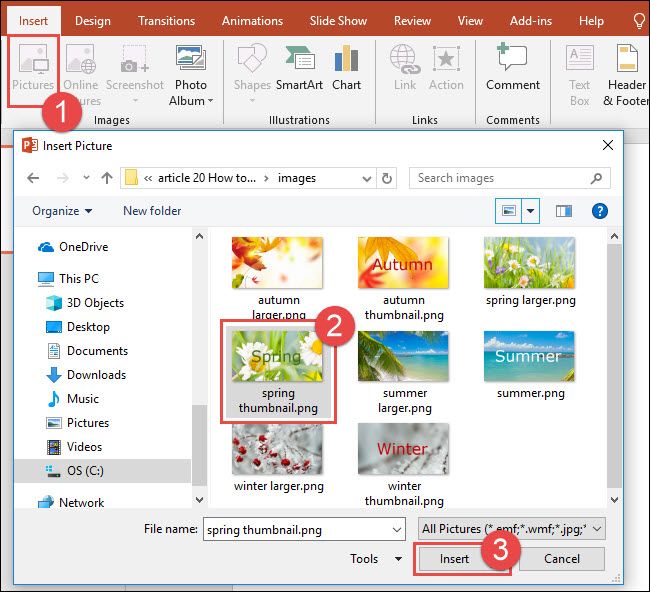Open the Organize dropdown menu
Viewport: 650px width, 592px height.
(x=62, y=211)
